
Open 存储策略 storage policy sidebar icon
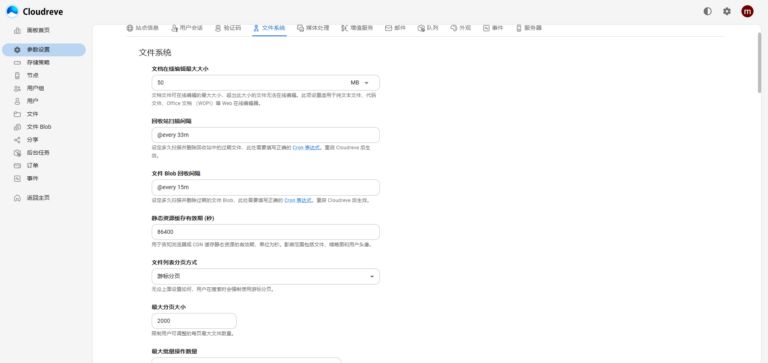point(18,63)
